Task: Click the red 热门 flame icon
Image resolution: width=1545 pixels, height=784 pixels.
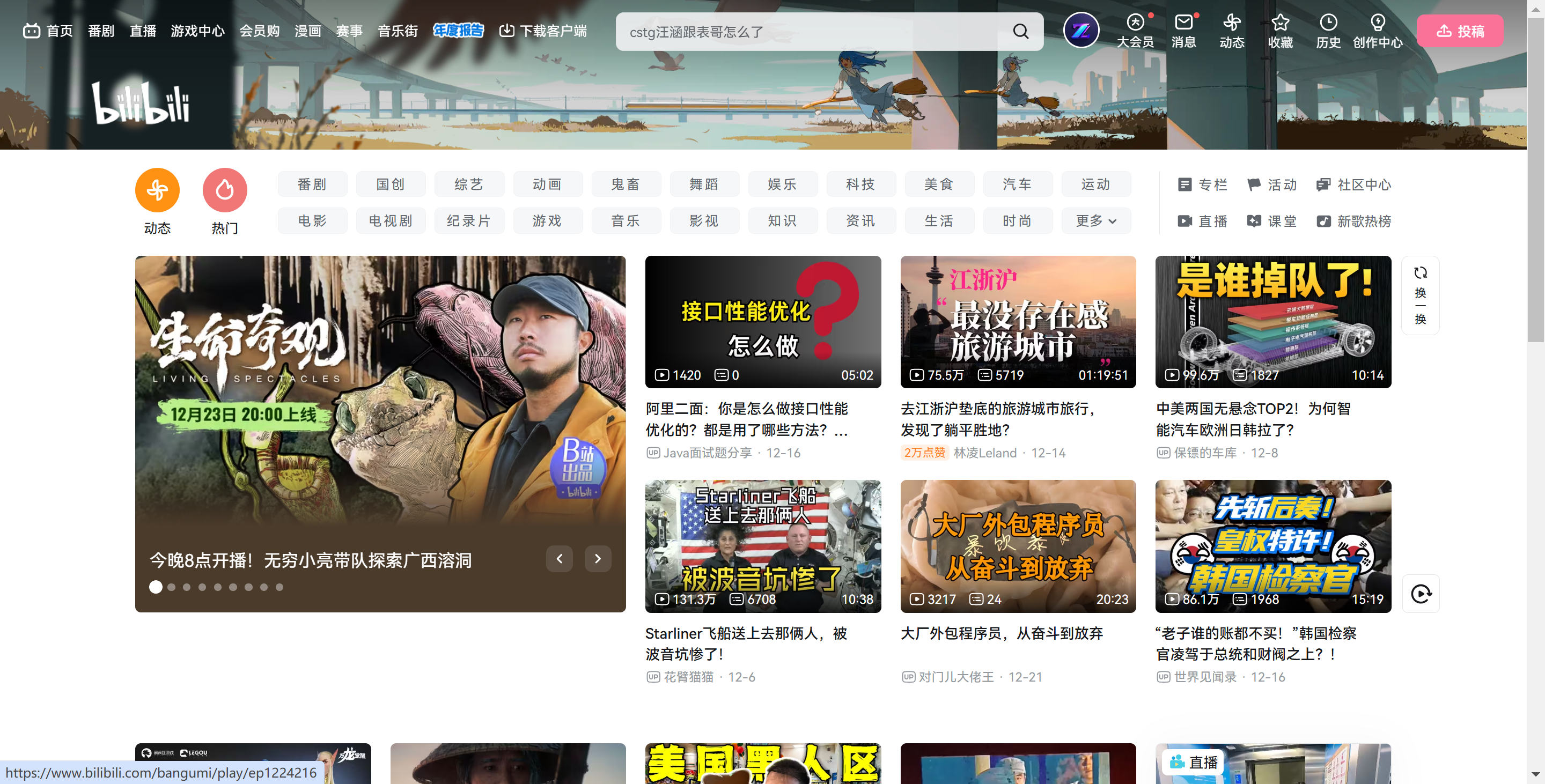Action: tap(225, 190)
